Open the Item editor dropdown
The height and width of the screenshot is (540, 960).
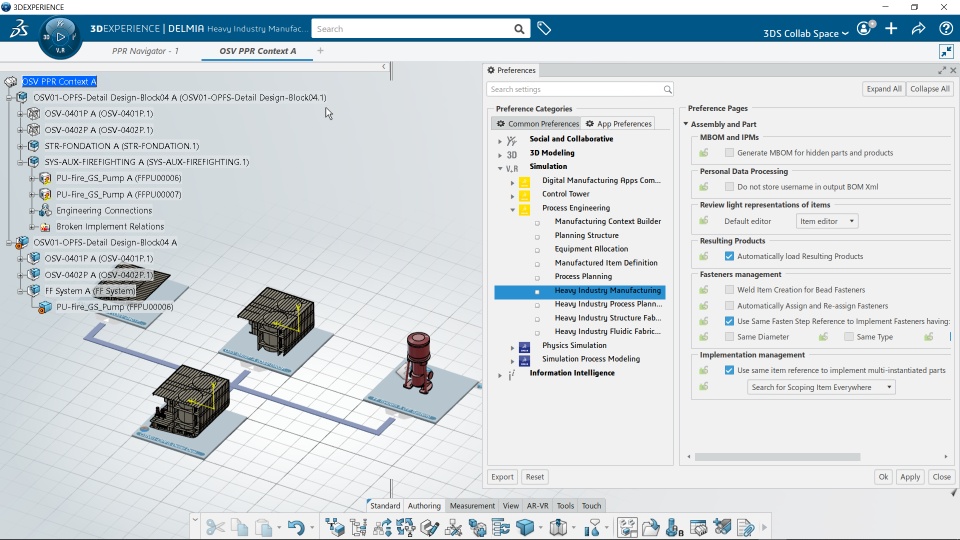tap(827, 221)
